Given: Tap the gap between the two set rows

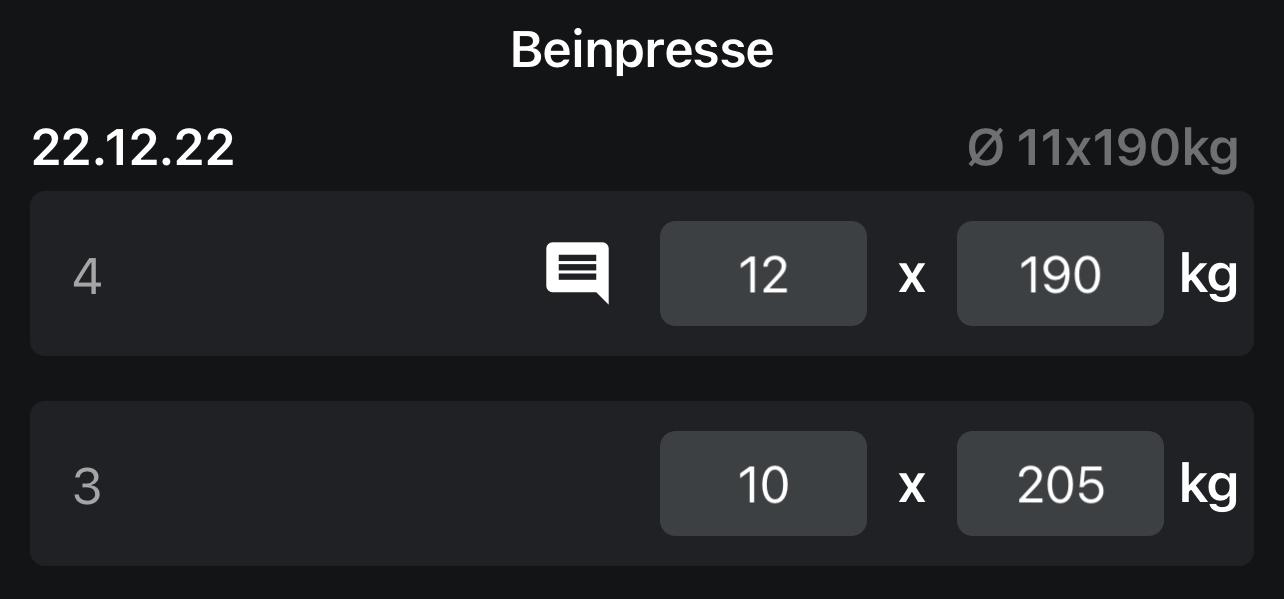Looking at the screenshot, I should pos(642,378).
